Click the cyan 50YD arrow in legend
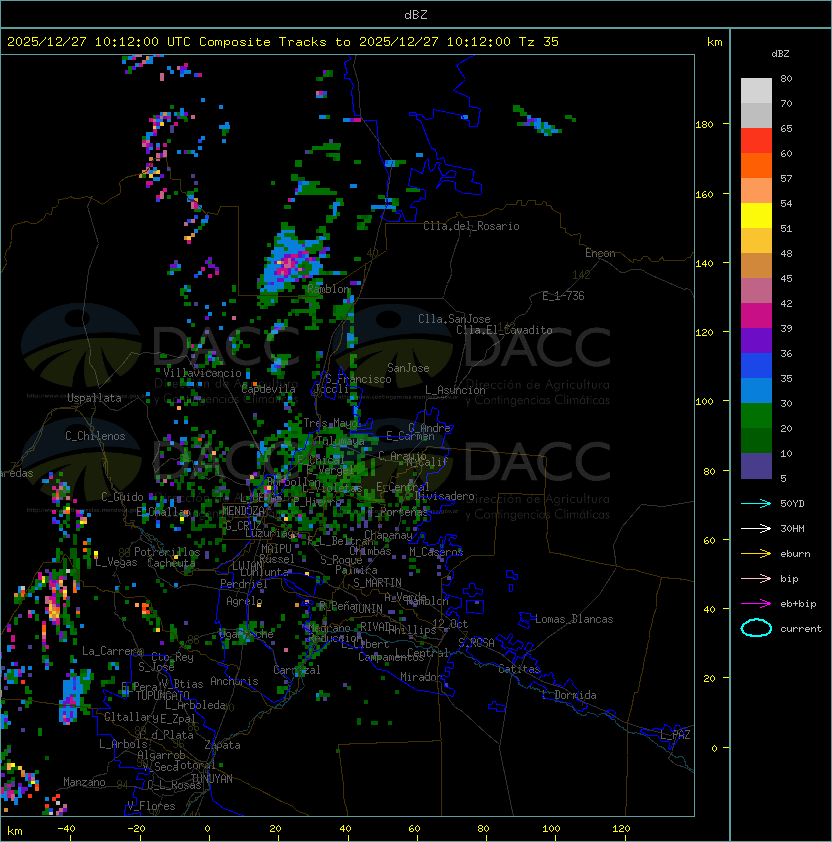This screenshot has width=832, height=842. pyautogui.click(x=756, y=503)
